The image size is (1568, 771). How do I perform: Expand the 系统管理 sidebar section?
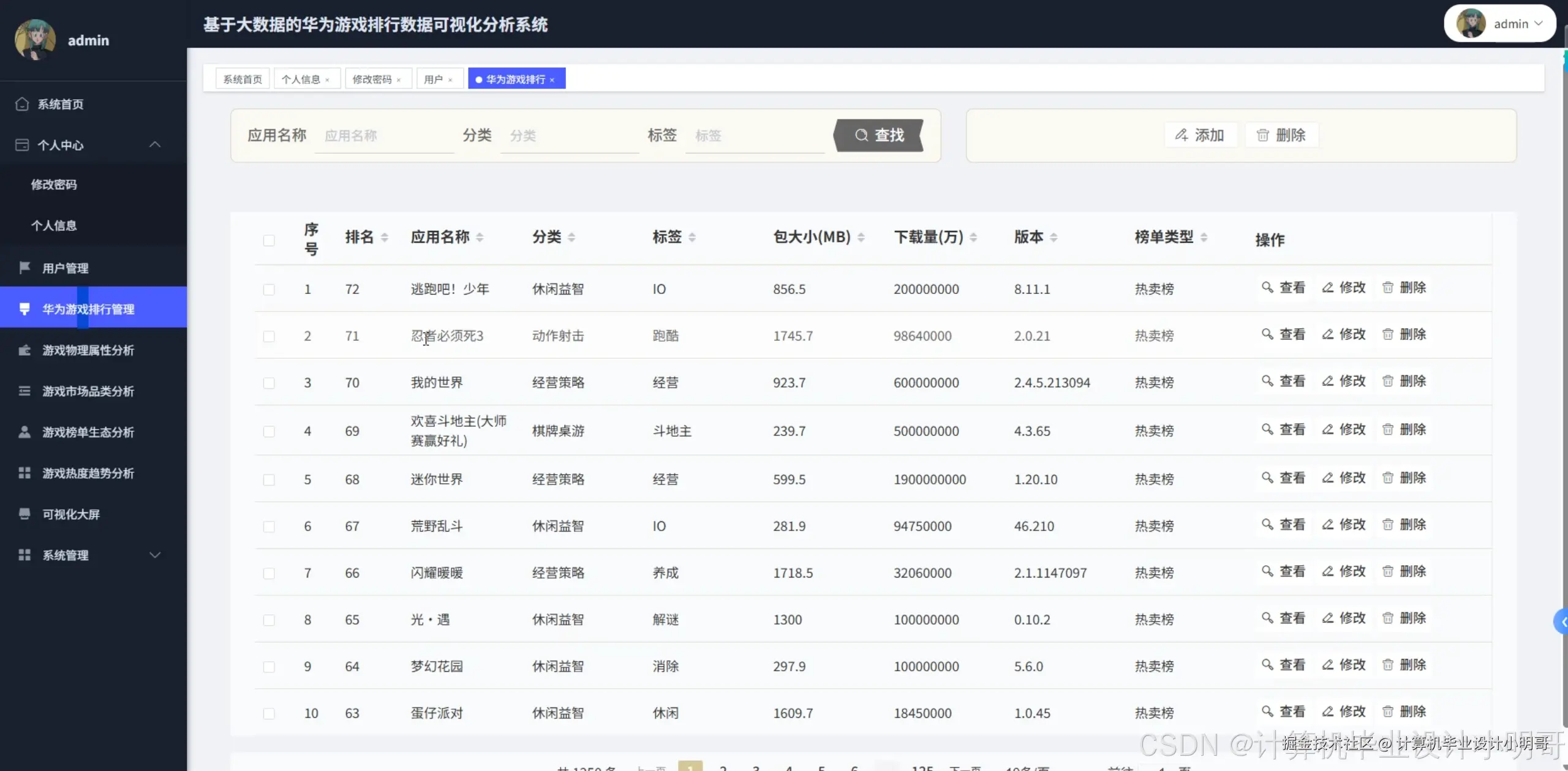tap(155, 555)
